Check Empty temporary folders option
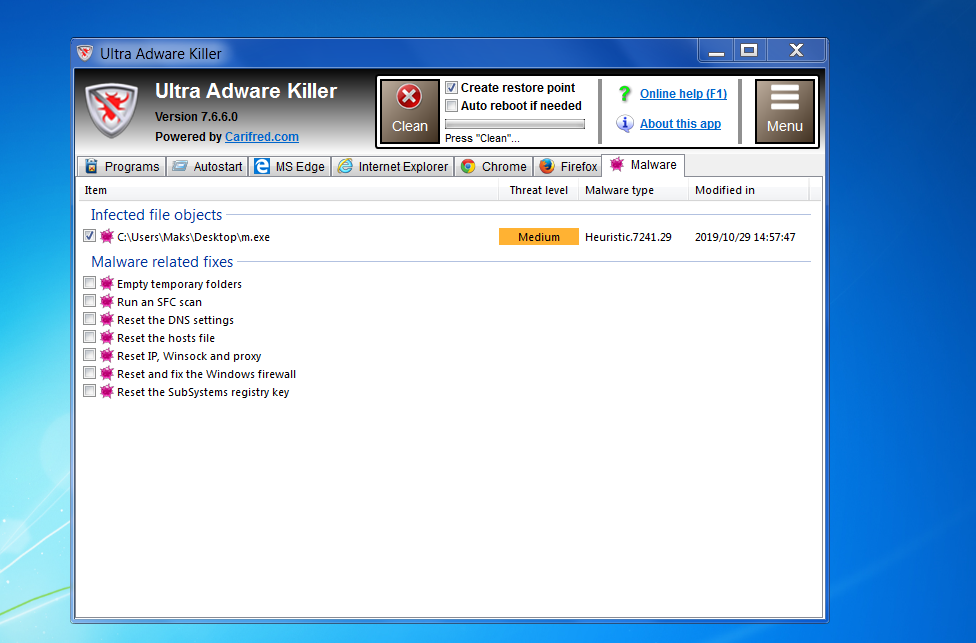This screenshot has height=643, width=976. [x=89, y=283]
